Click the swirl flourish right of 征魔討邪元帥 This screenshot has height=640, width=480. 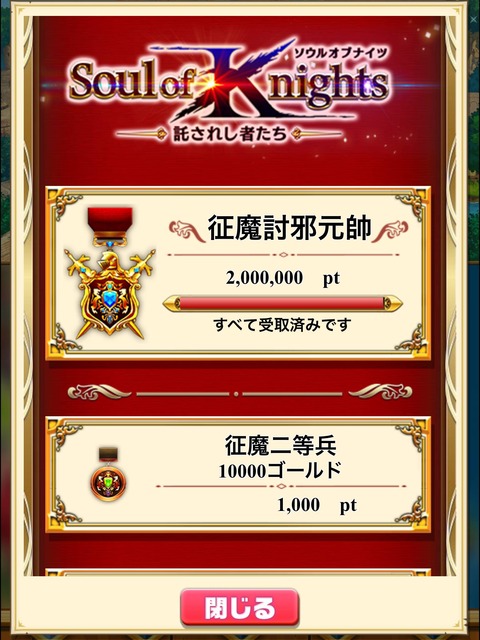point(390,231)
